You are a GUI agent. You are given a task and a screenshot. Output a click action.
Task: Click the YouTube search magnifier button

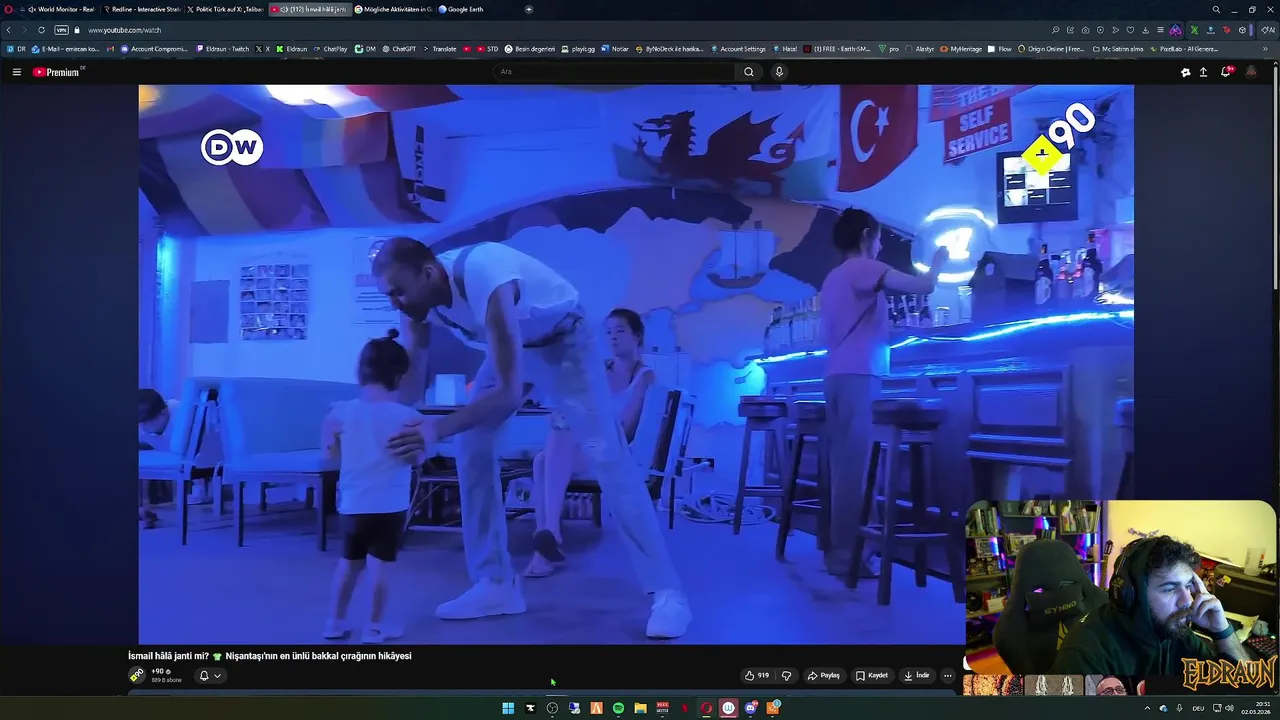pos(748,72)
